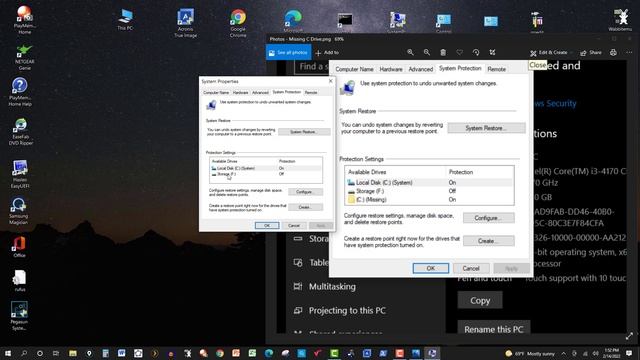
Task: Select Advanced tab in titled System Properties window
Action: (x=260, y=93)
